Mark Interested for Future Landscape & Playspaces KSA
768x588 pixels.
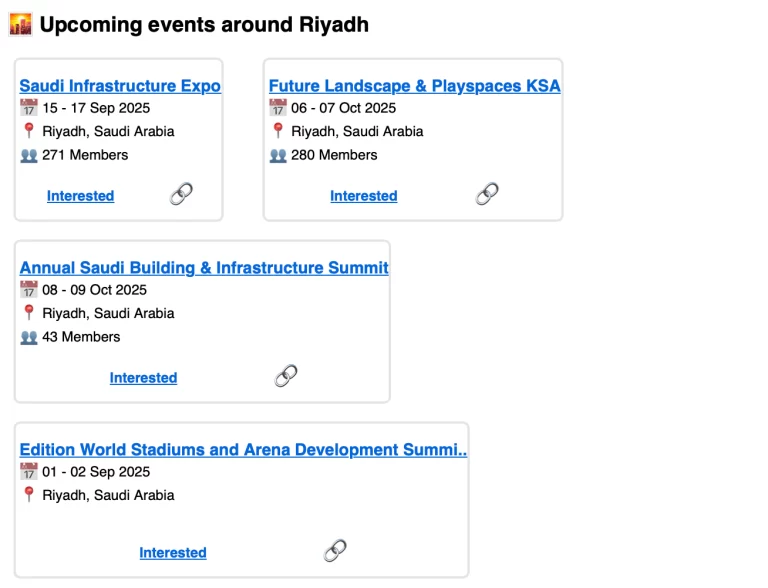pyautogui.click(x=364, y=196)
